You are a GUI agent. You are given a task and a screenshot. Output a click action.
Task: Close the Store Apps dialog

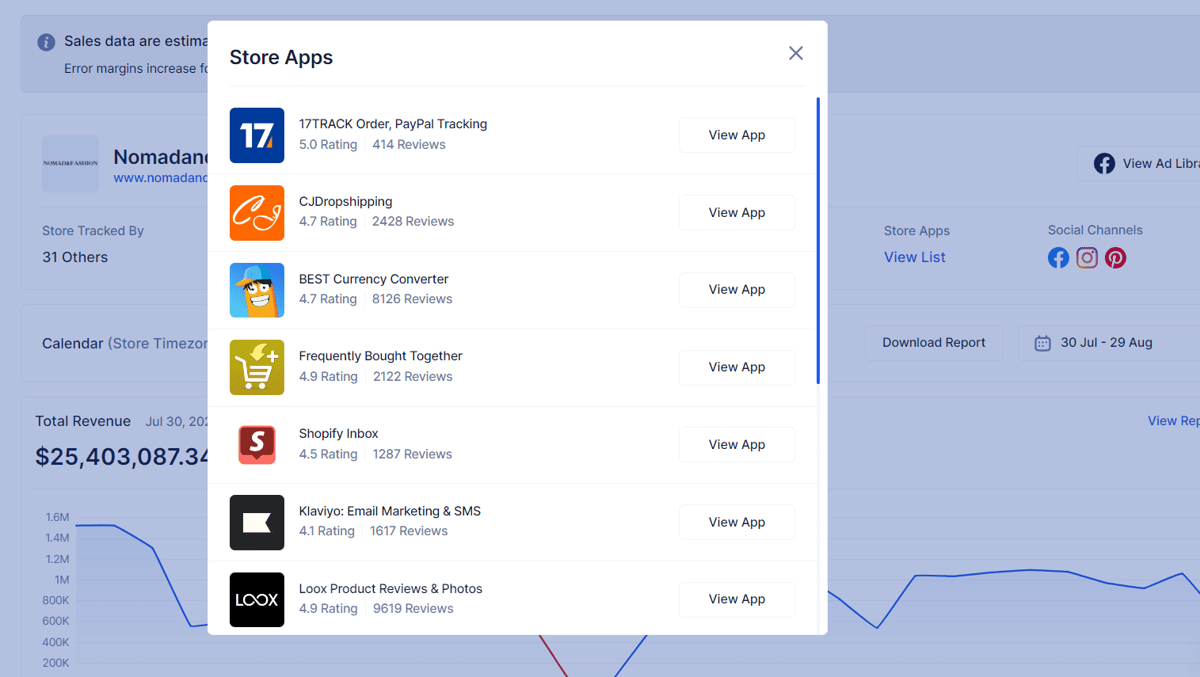point(796,53)
